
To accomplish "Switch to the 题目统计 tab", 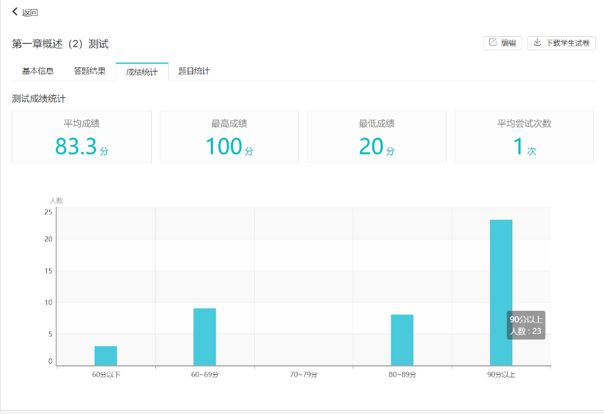I will 194,71.
